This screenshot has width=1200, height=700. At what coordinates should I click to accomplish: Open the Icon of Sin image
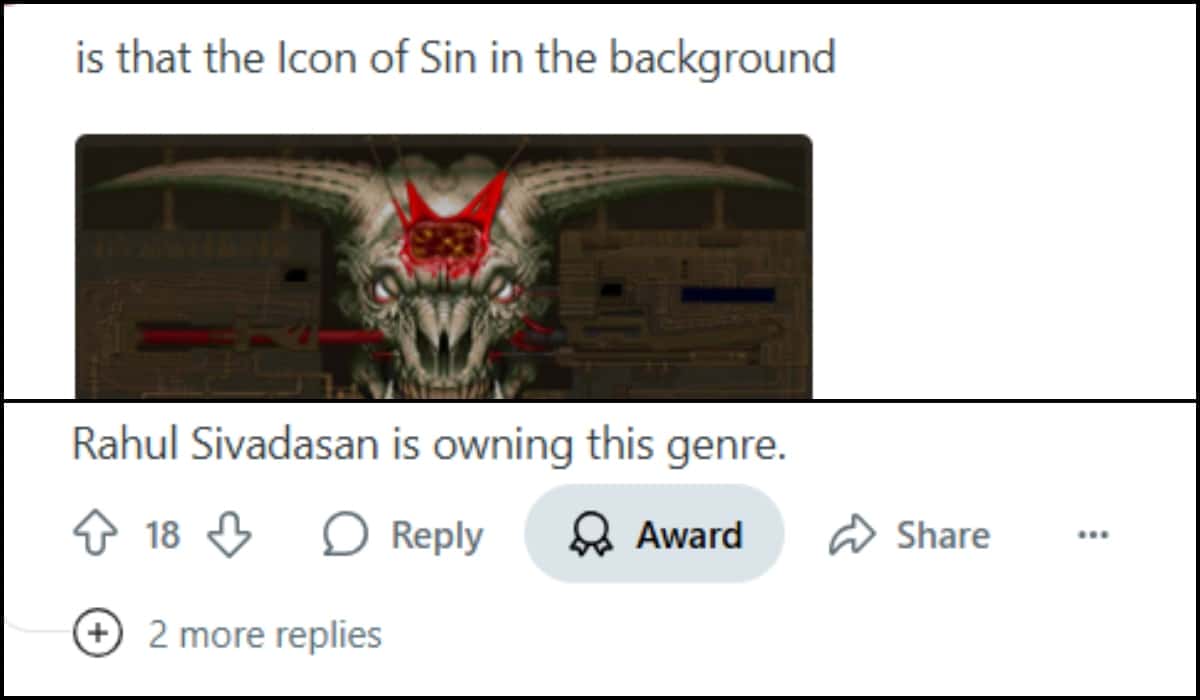point(444,267)
